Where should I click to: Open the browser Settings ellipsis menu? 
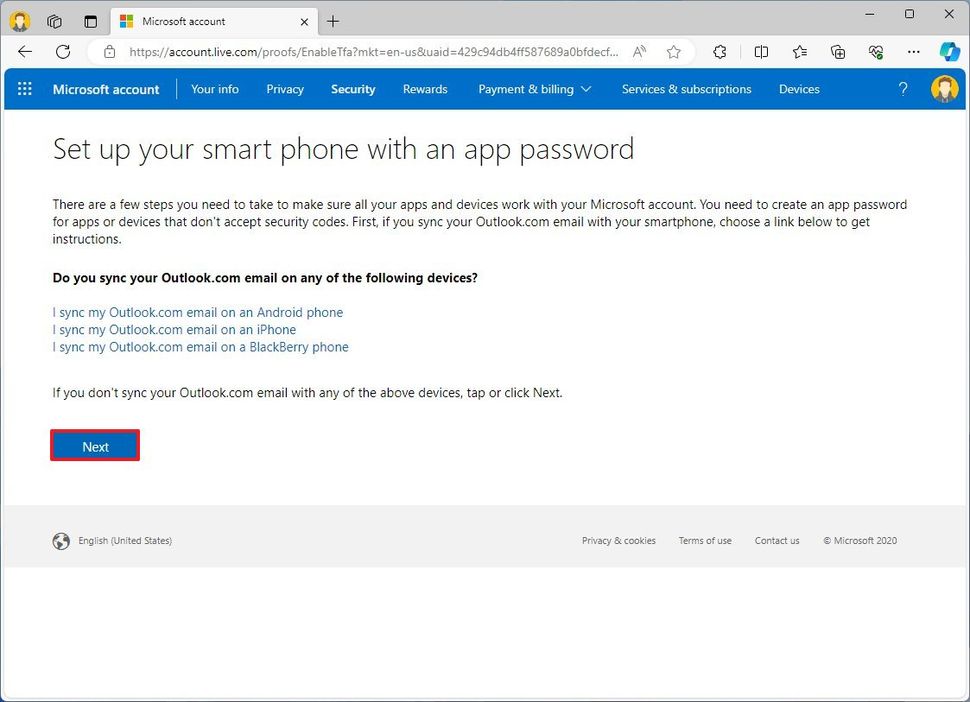pos(913,52)
